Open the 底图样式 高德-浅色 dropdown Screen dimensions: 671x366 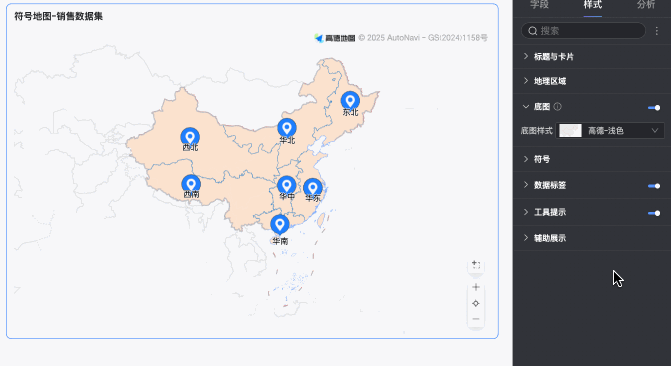[610, 131]
